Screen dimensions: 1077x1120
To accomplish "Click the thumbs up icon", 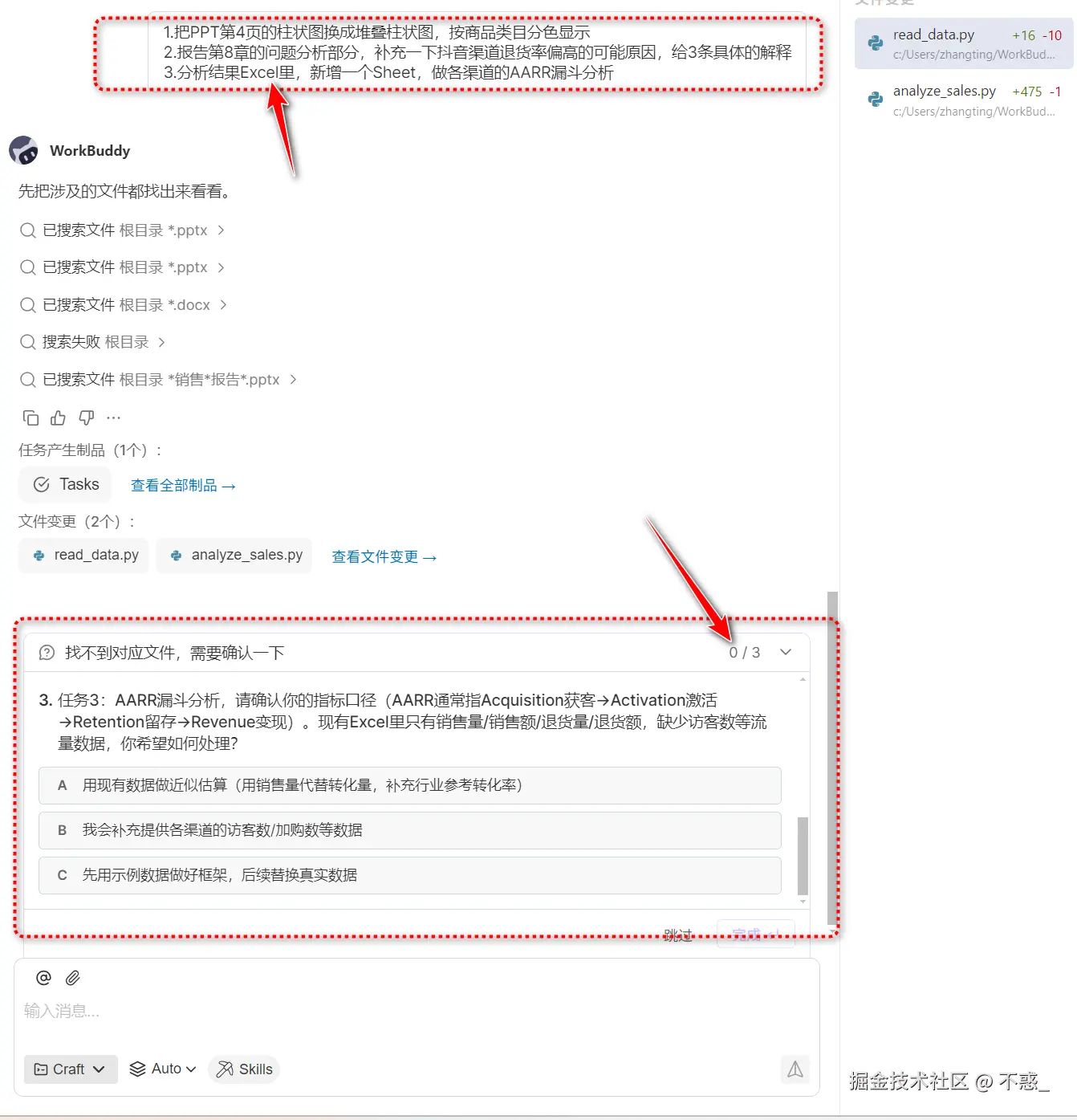I will coord(59,417).
